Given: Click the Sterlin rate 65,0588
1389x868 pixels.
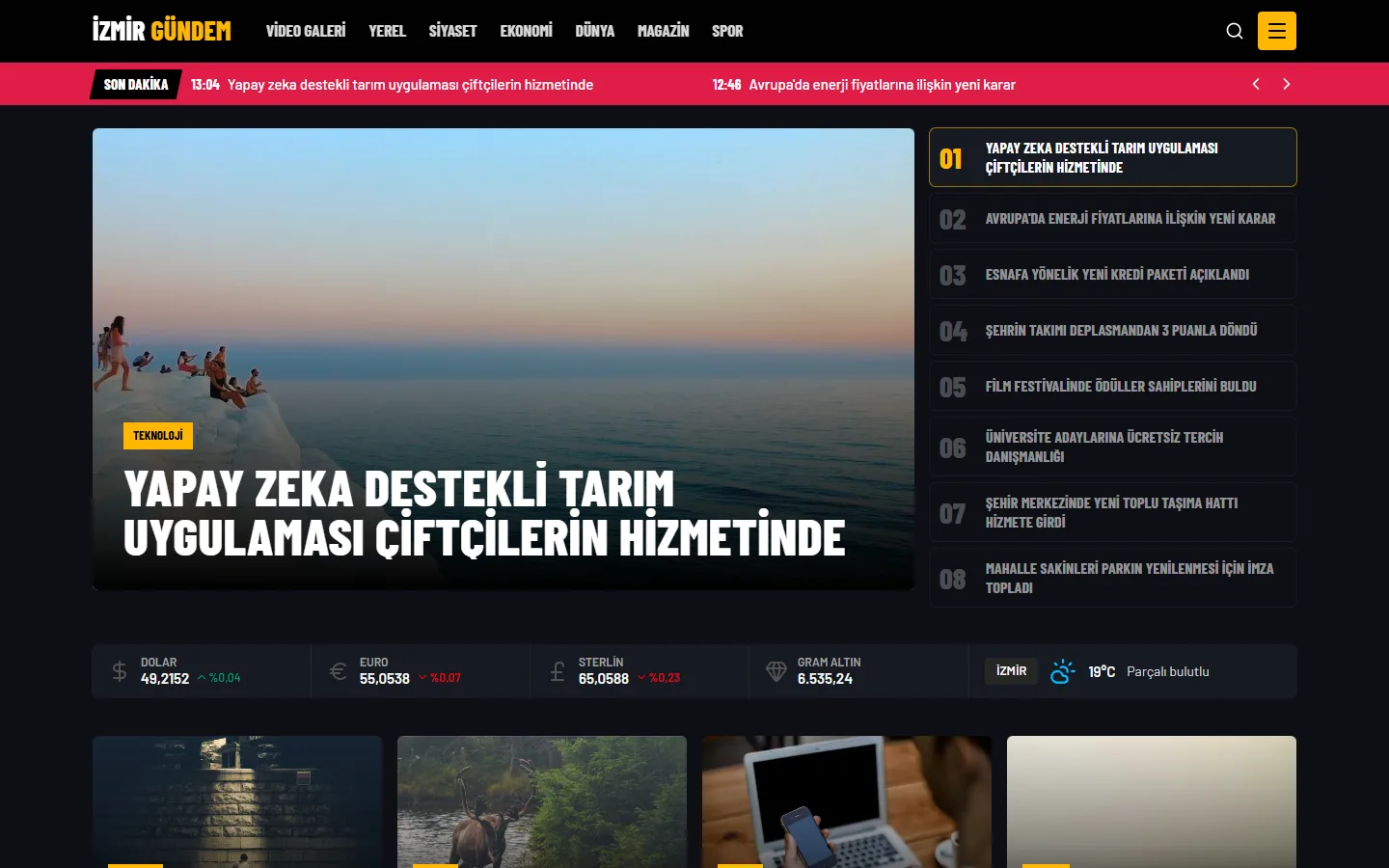Looking at the screenshot, I should 604,679.
